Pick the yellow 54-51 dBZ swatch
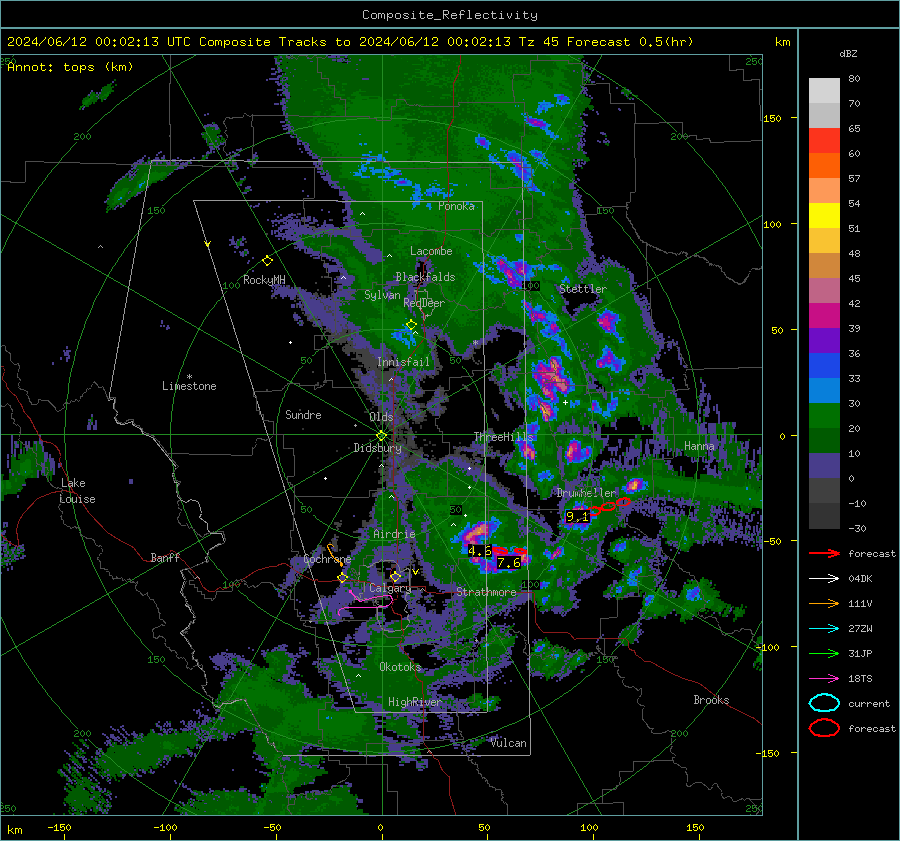The width and height of the screenshot is (900, 841). coord(824,215)
